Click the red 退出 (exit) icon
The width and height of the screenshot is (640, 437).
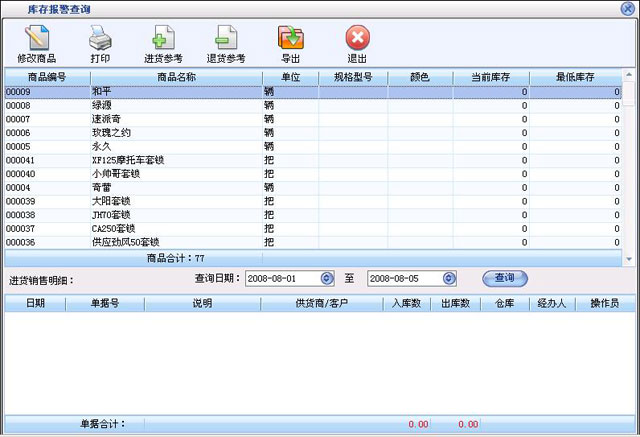[356, 40]
